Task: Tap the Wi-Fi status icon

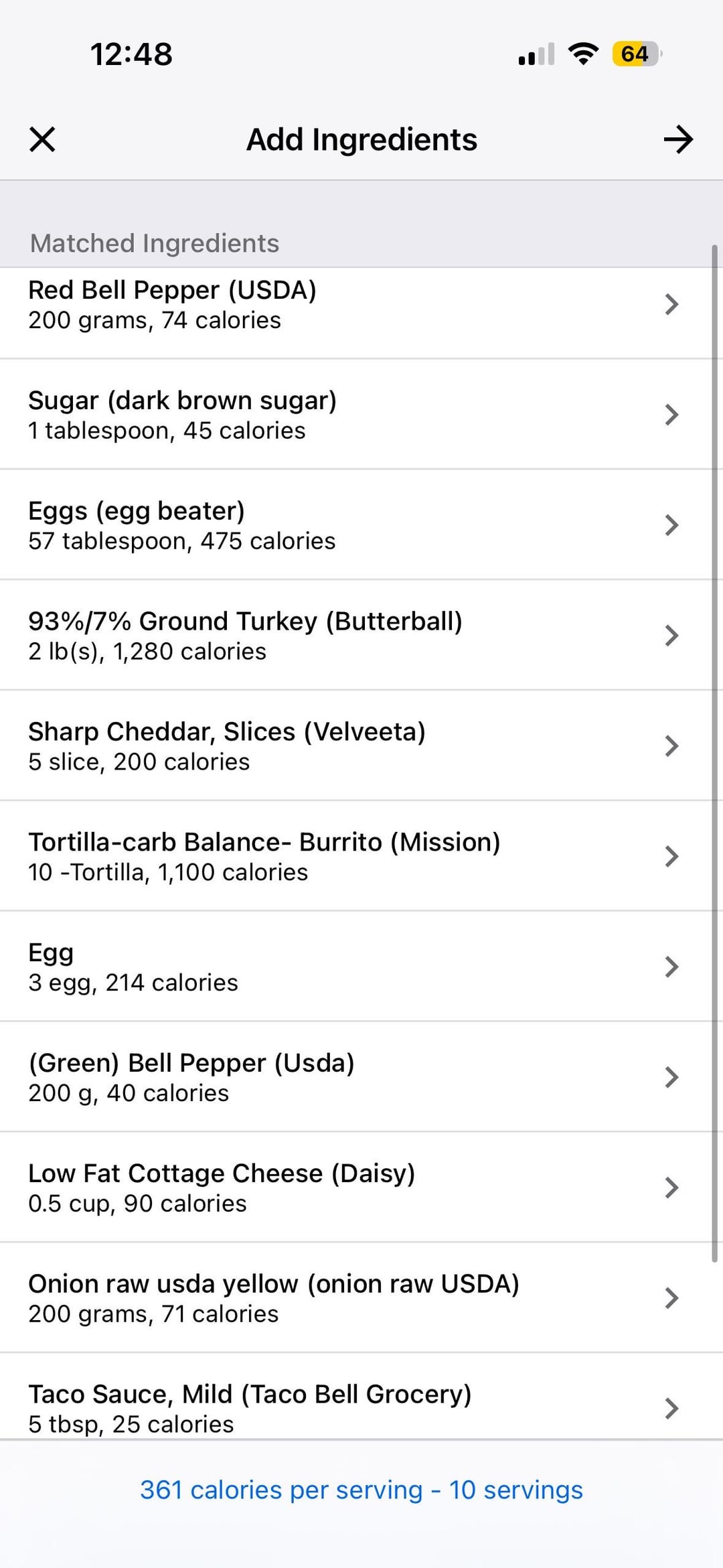Action: pyautogui.click(x=583, y=54)
